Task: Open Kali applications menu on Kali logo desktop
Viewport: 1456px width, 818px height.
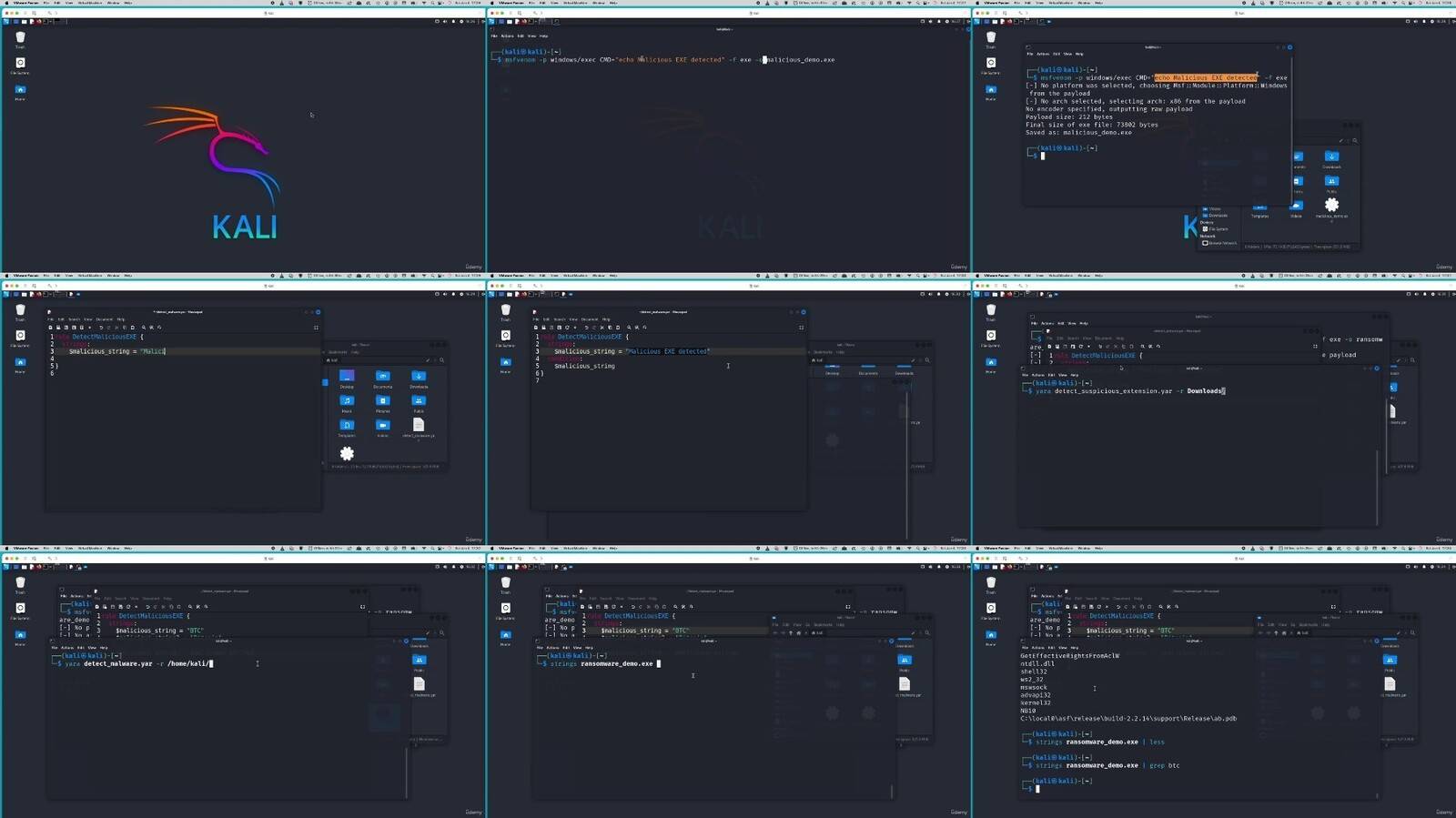Action: (6, 21)
